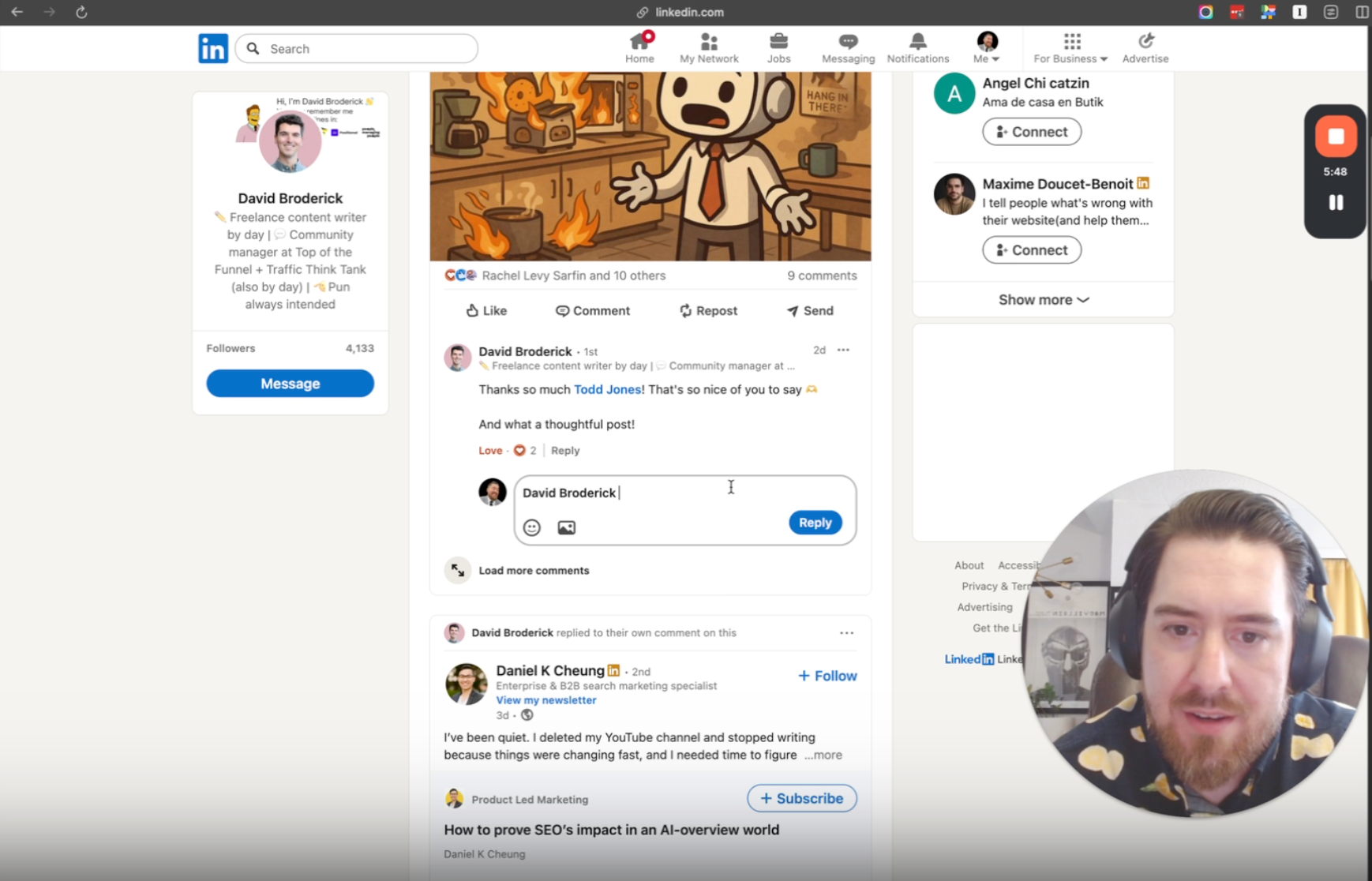The height and width of the screenshot is (881, 1372).
Task: Open the About footer link
Action: 969,565
